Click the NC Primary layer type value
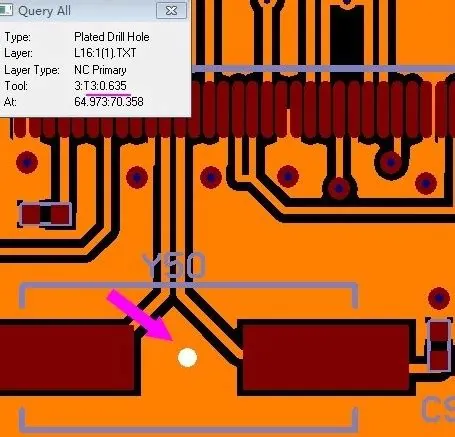This screenshot has width=455, height=437. (x=100, y=70)
